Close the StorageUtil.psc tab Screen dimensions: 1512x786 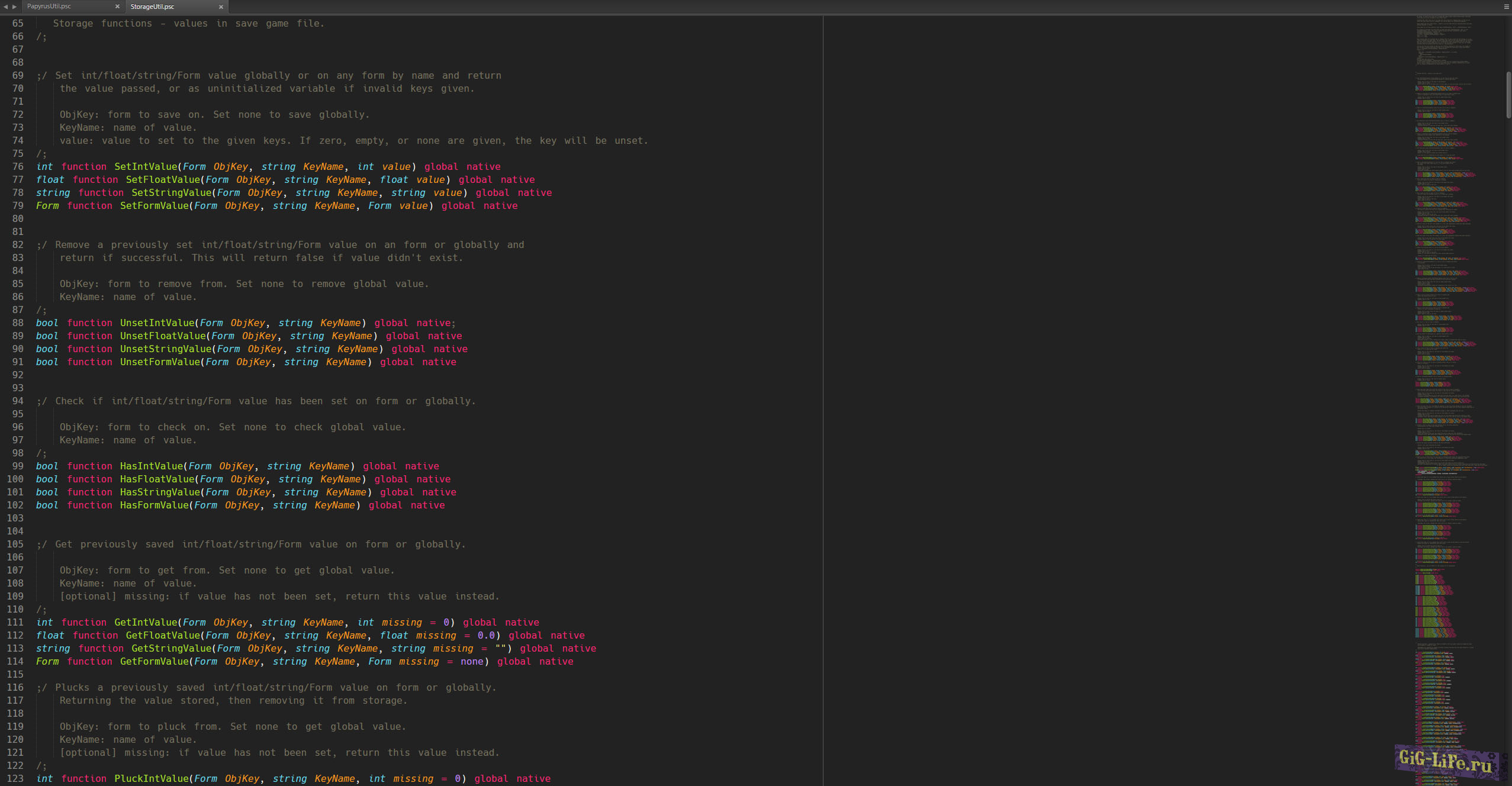221,7
